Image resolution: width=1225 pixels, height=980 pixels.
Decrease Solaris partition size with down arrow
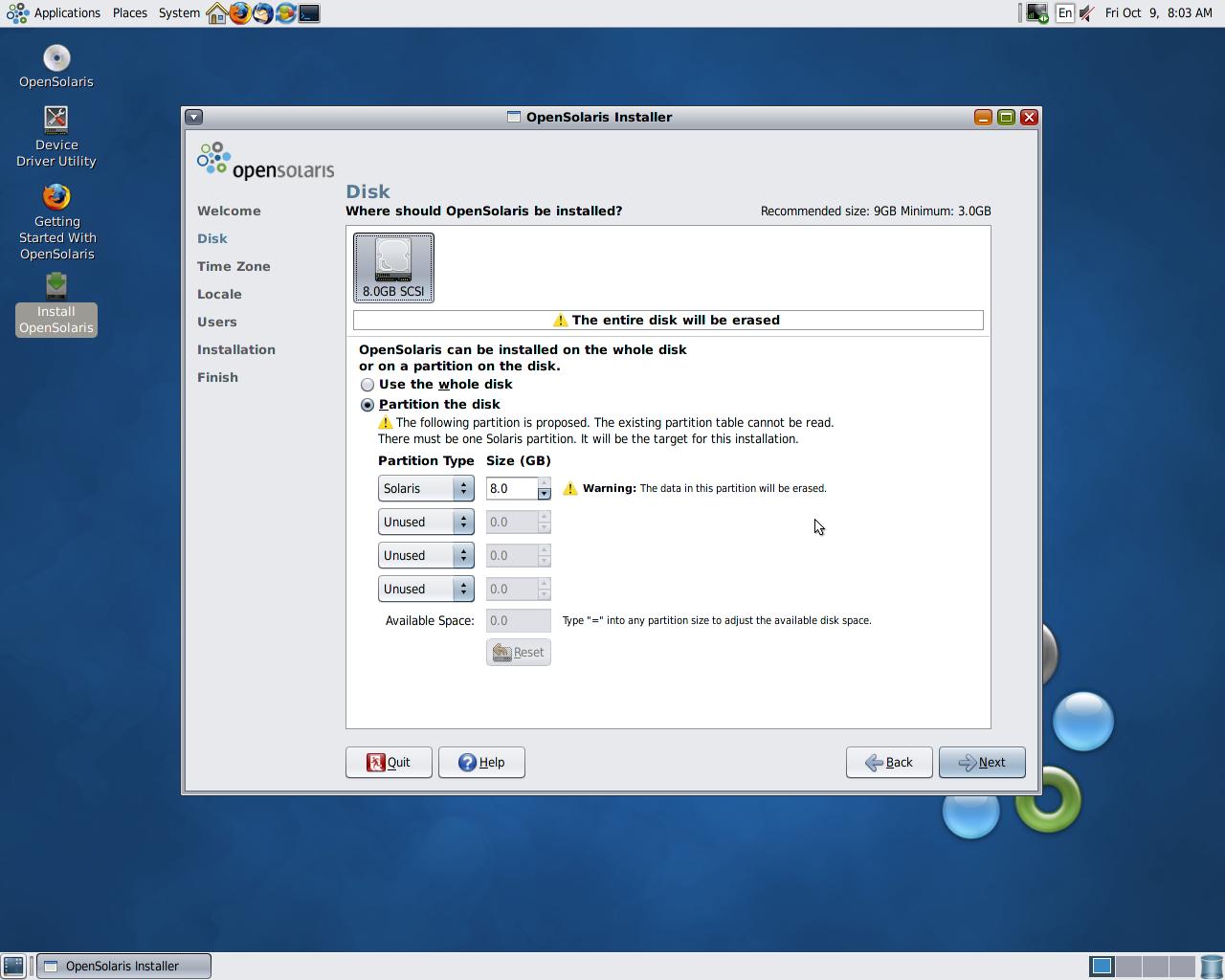point(544,494)
